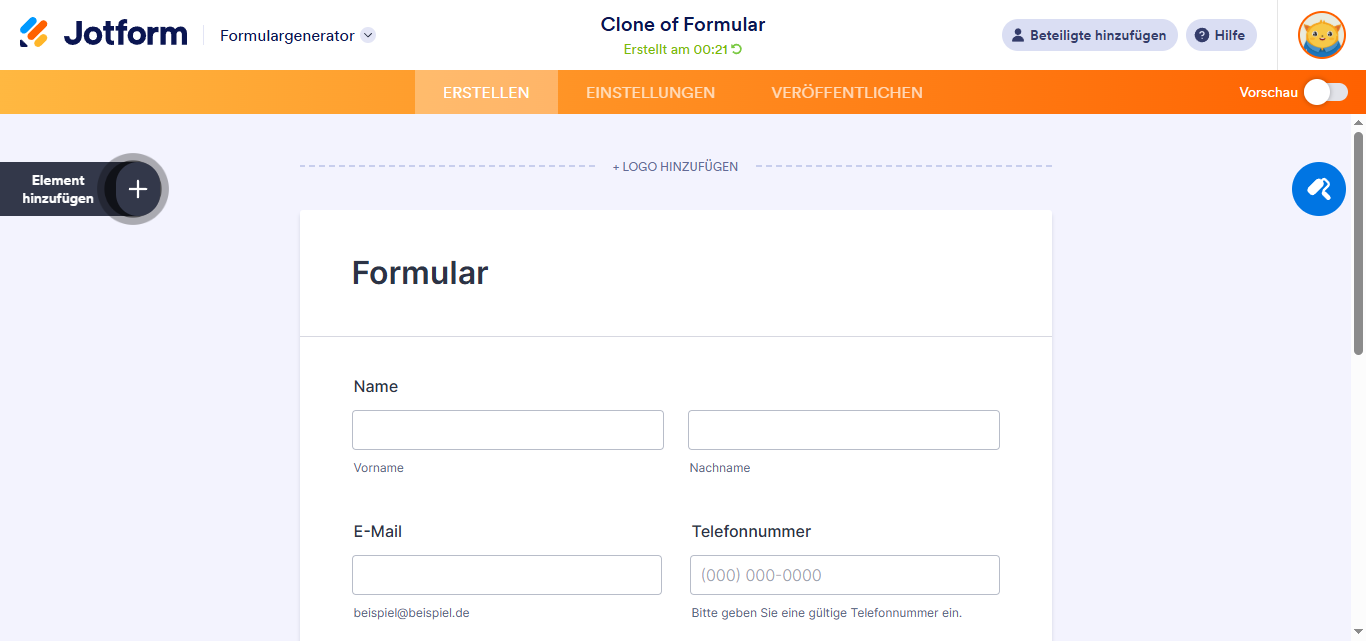1366x641 pixels.
Task: Open the form designer paint roller
Action: point(1318,189)
